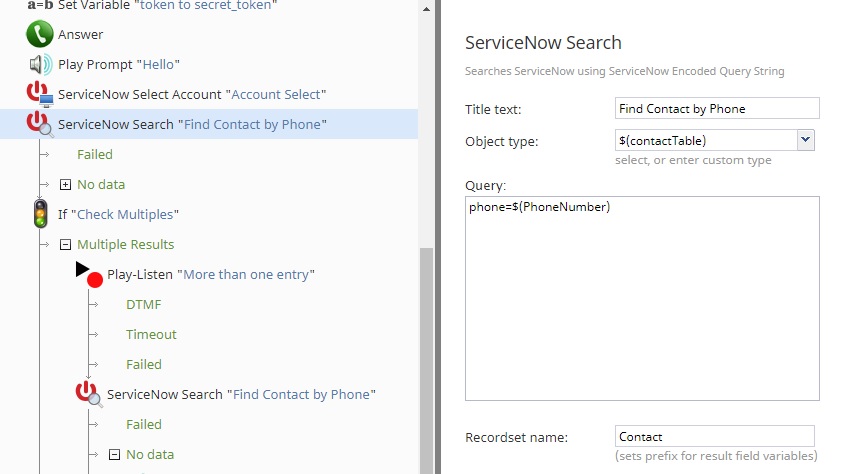
Task: Click the highlighted ServiceNow Search magnifier icon
Action: (40, 123)
